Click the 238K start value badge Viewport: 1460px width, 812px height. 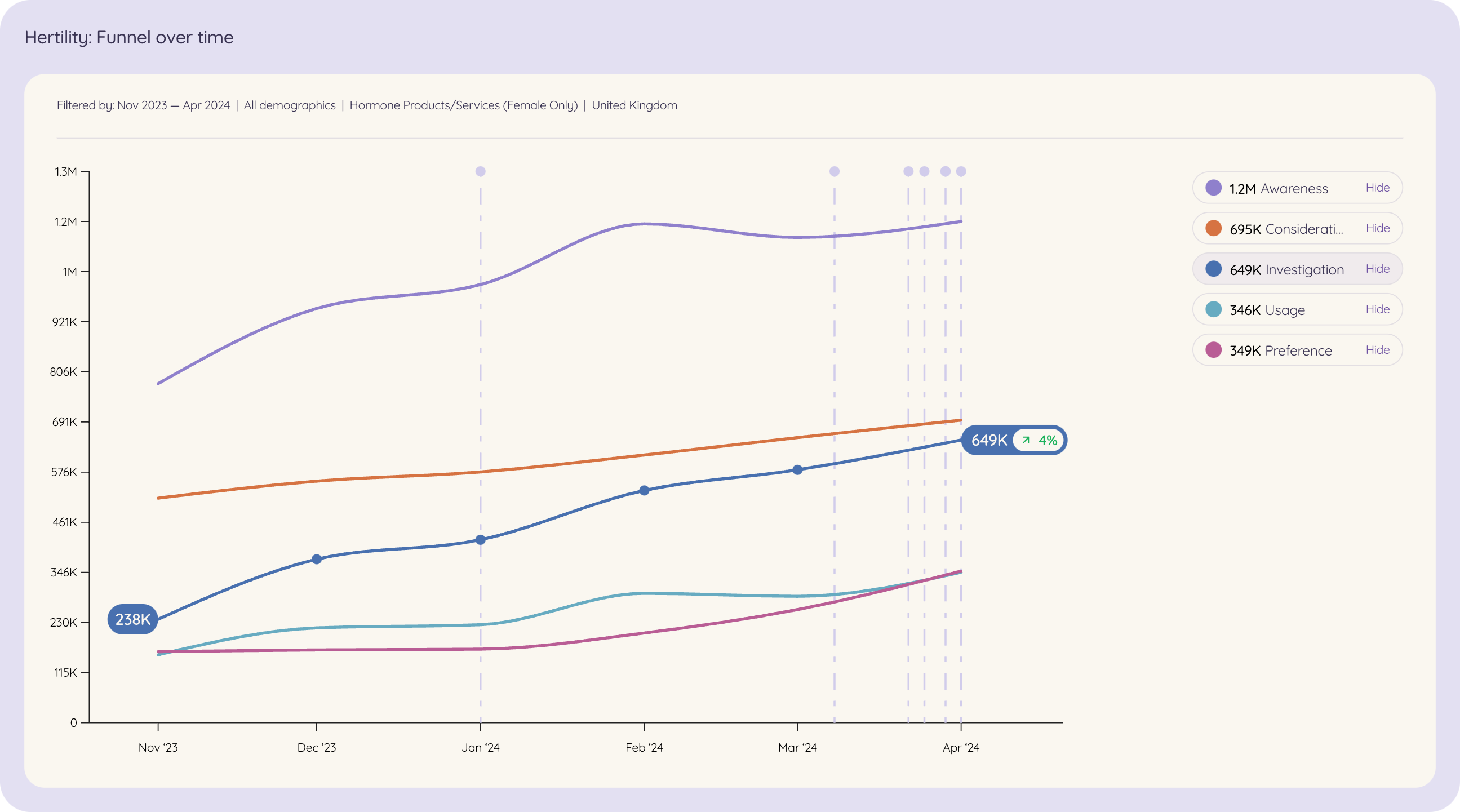pyautogui.click(x=132, y=619)
